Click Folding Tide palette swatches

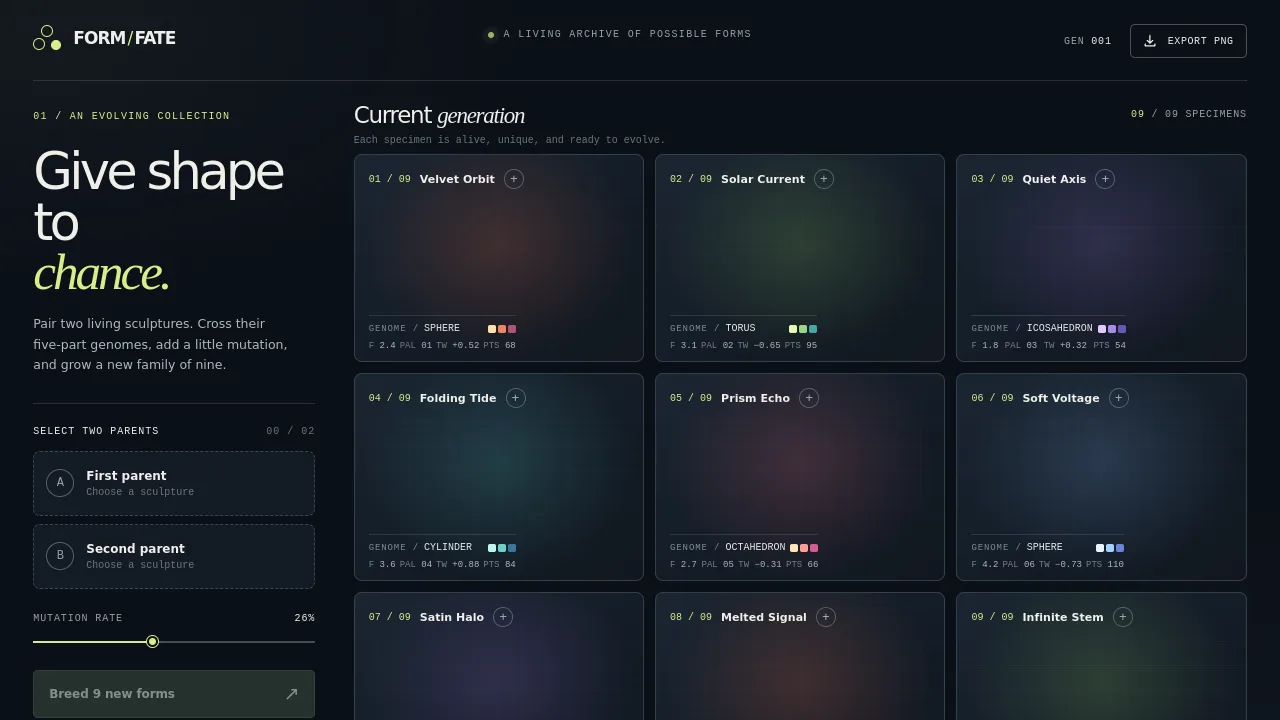[x=502, y=548]
